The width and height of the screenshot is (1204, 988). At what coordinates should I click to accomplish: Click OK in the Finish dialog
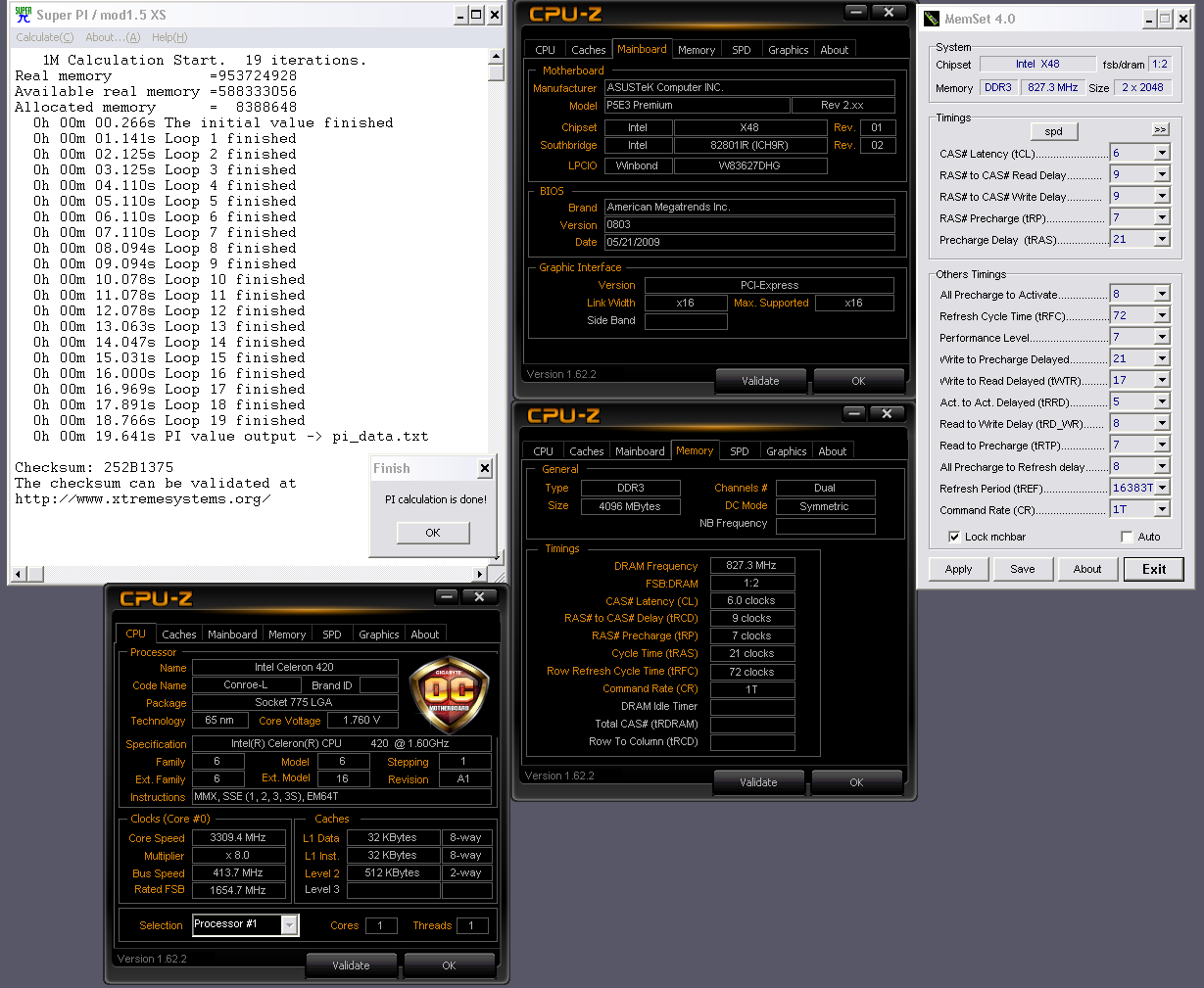[x=433, y=533]
